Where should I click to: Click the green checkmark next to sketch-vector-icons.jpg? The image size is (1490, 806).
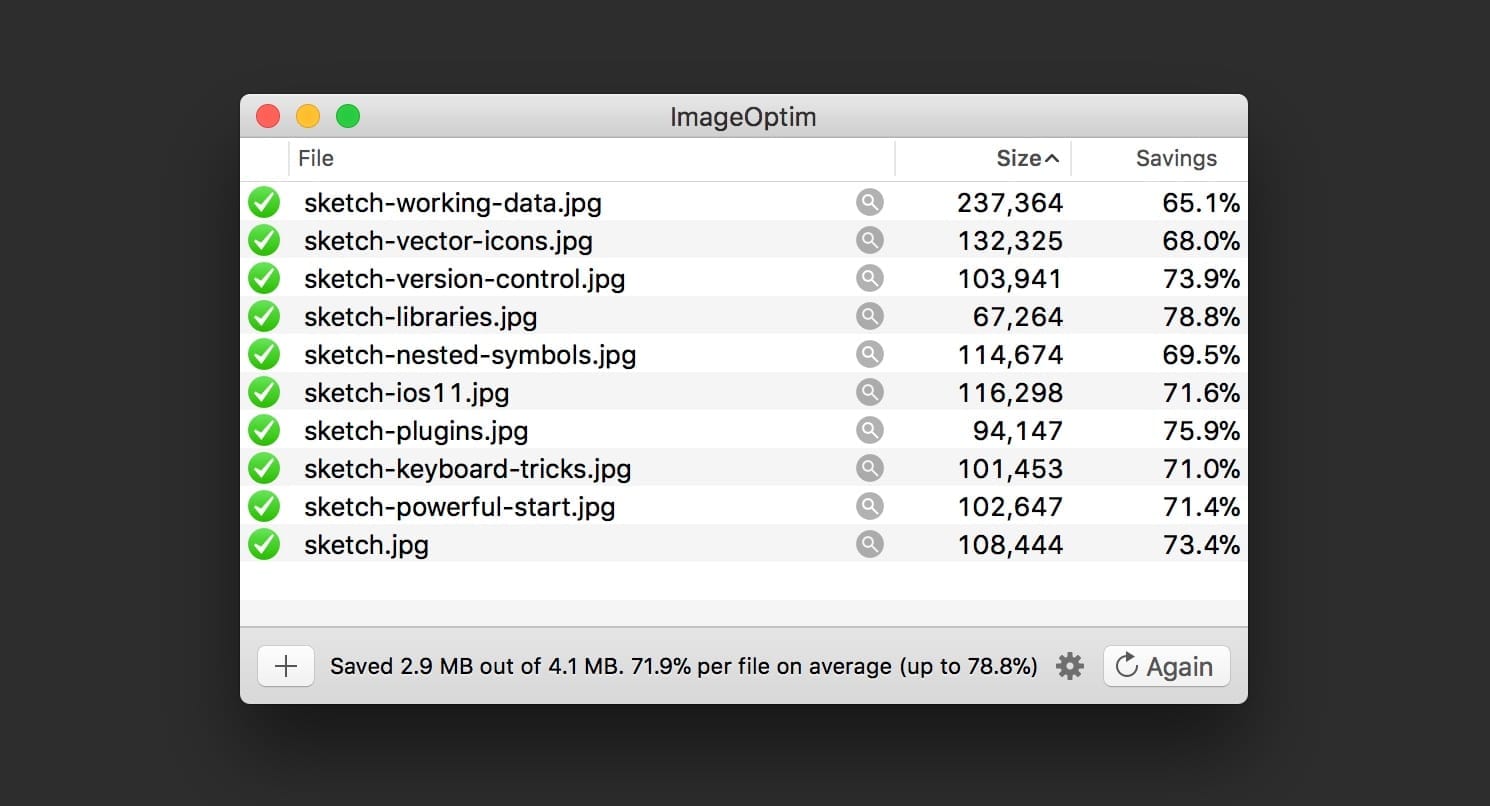coord(264,239)
